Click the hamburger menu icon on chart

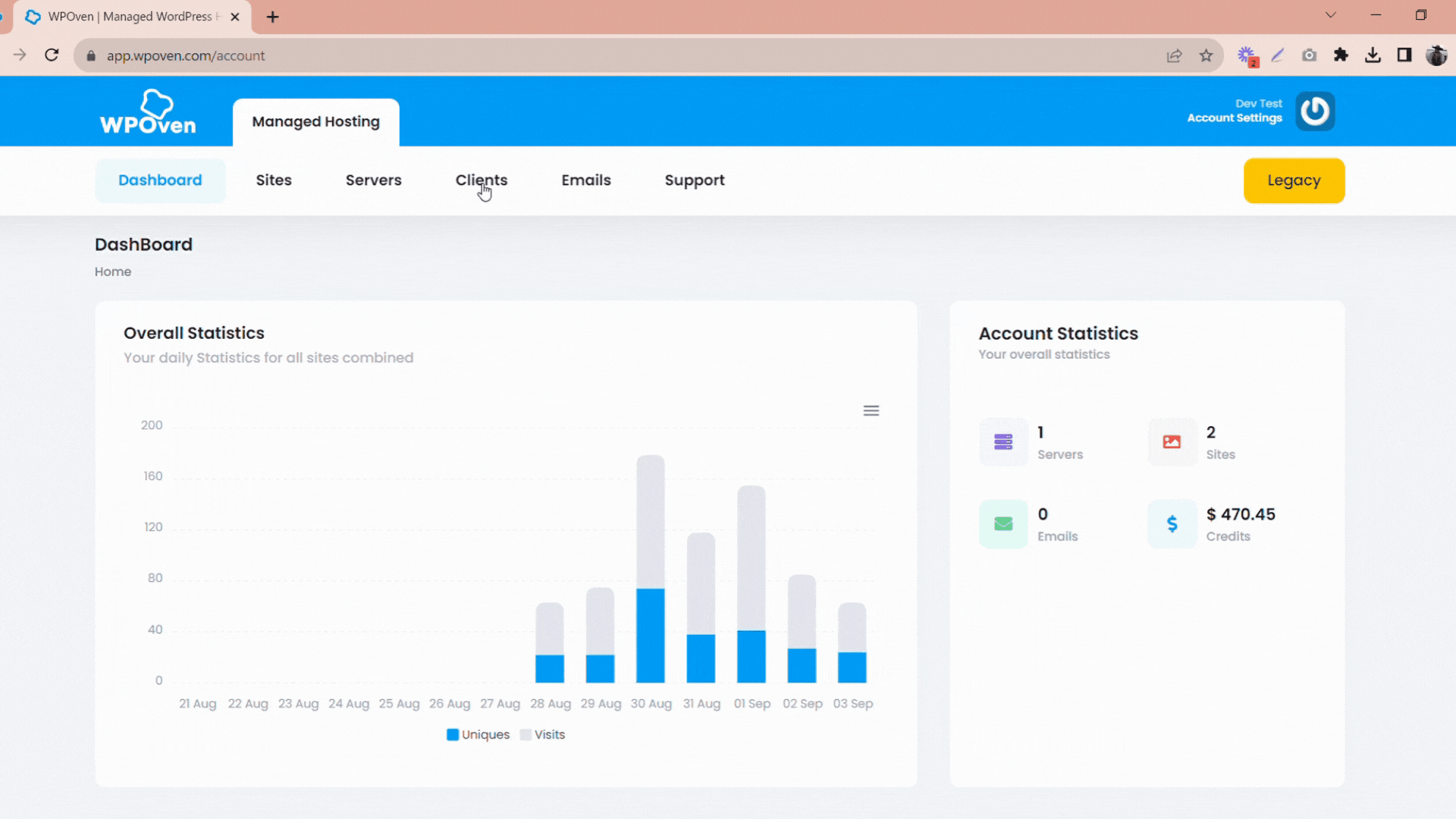click(871, 411)
